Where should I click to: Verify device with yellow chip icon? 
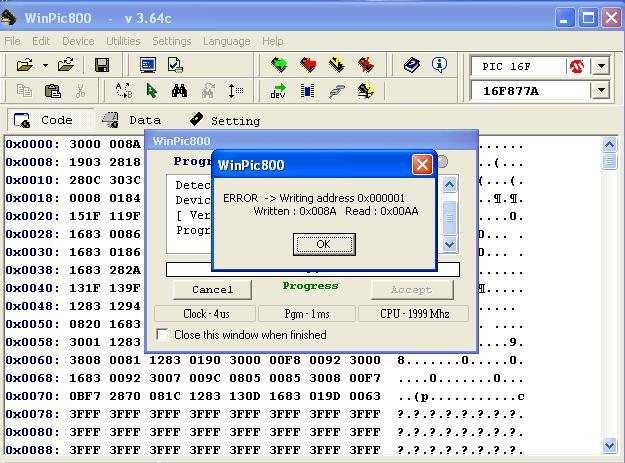pyautogui.click(x=337, y=65)
